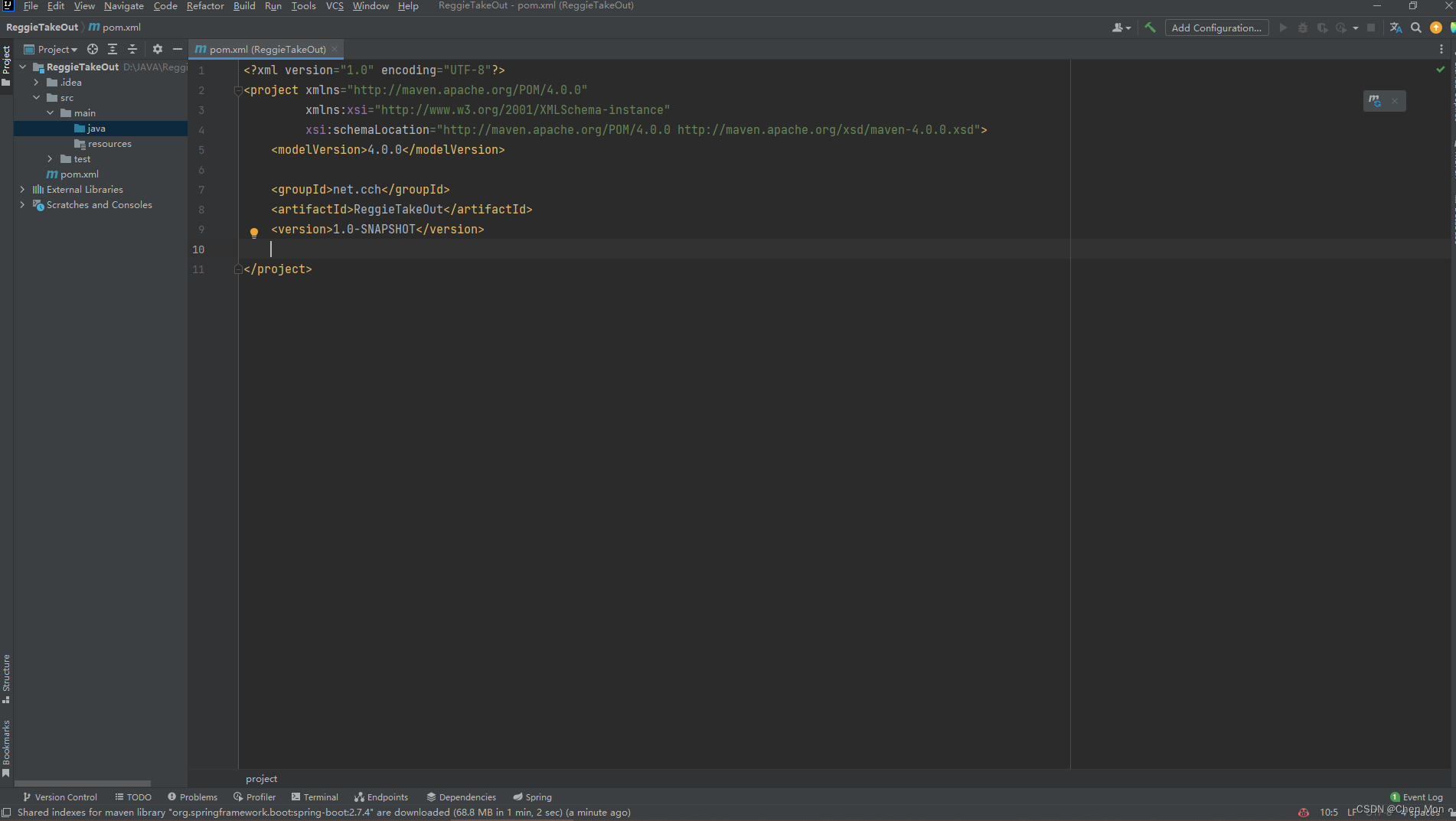
Task: Click the editor tabs more-options icon
Action: click(1441, 49)
